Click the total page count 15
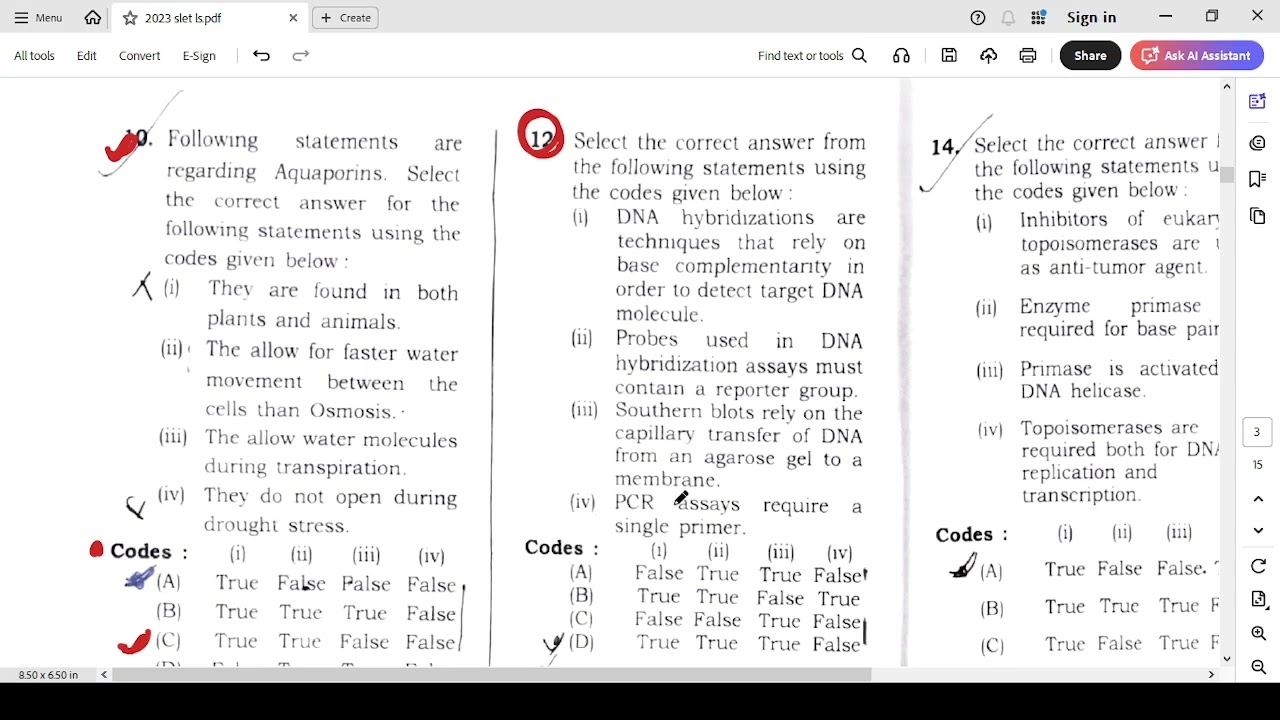 tap(1257, 465)
